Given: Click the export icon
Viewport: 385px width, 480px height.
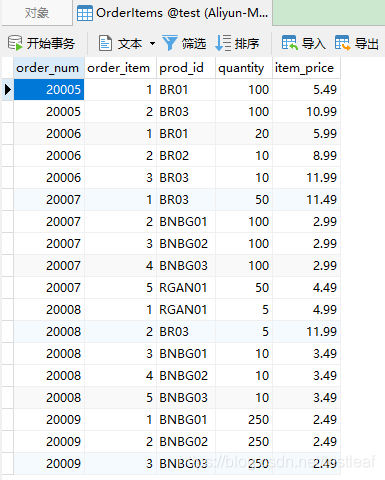Looking at the screenshot, I should [x=342, y=43].
